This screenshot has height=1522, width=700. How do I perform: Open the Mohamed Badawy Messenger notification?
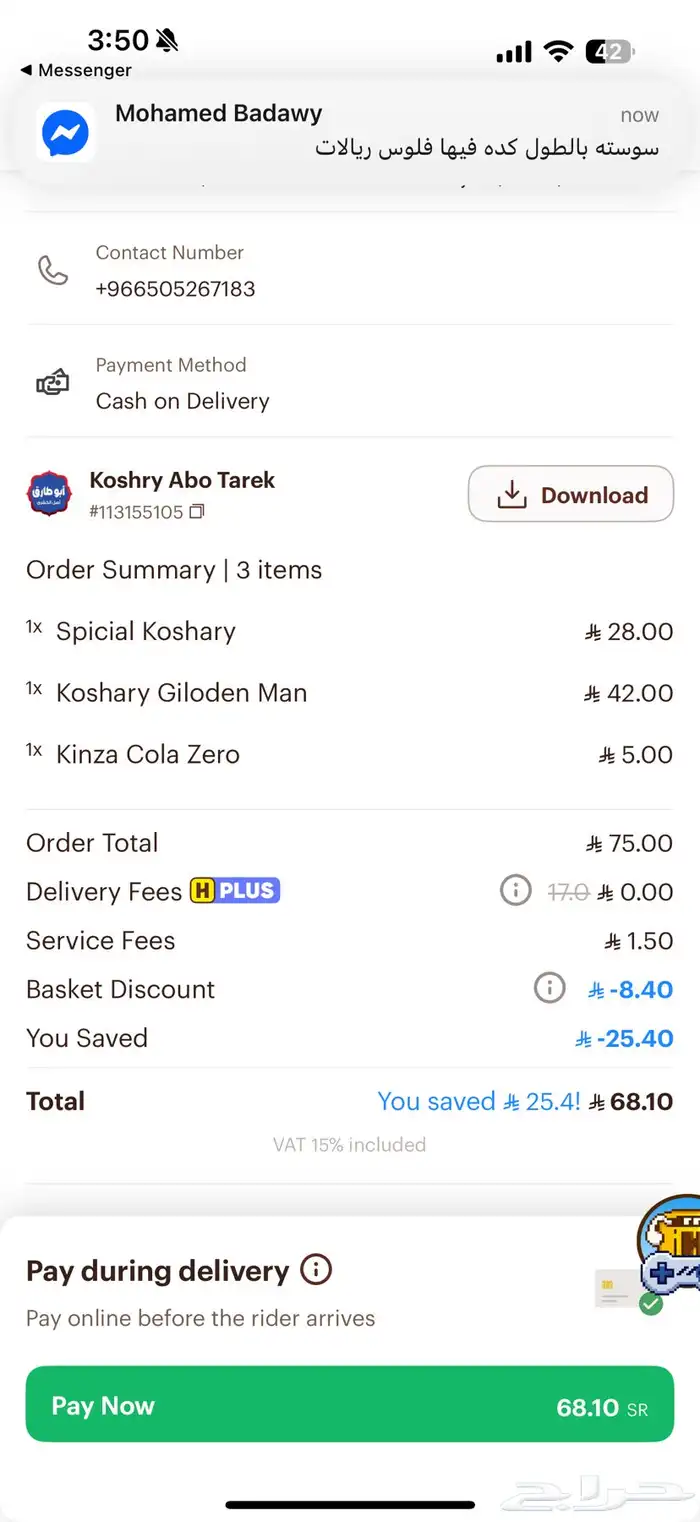[x=350, y=130]
